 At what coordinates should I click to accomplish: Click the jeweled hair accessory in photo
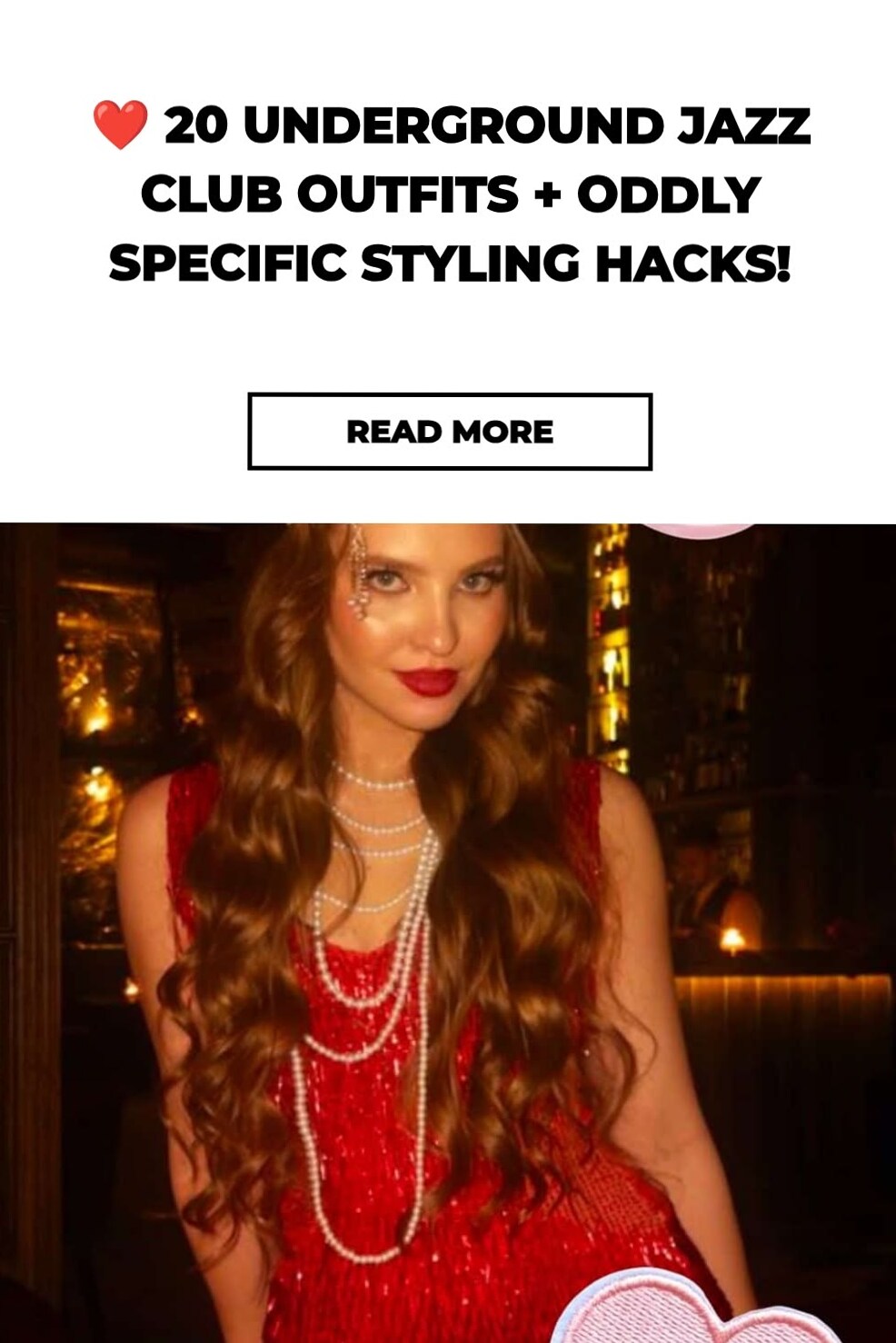pyautogui.click(x=360, y=577)
